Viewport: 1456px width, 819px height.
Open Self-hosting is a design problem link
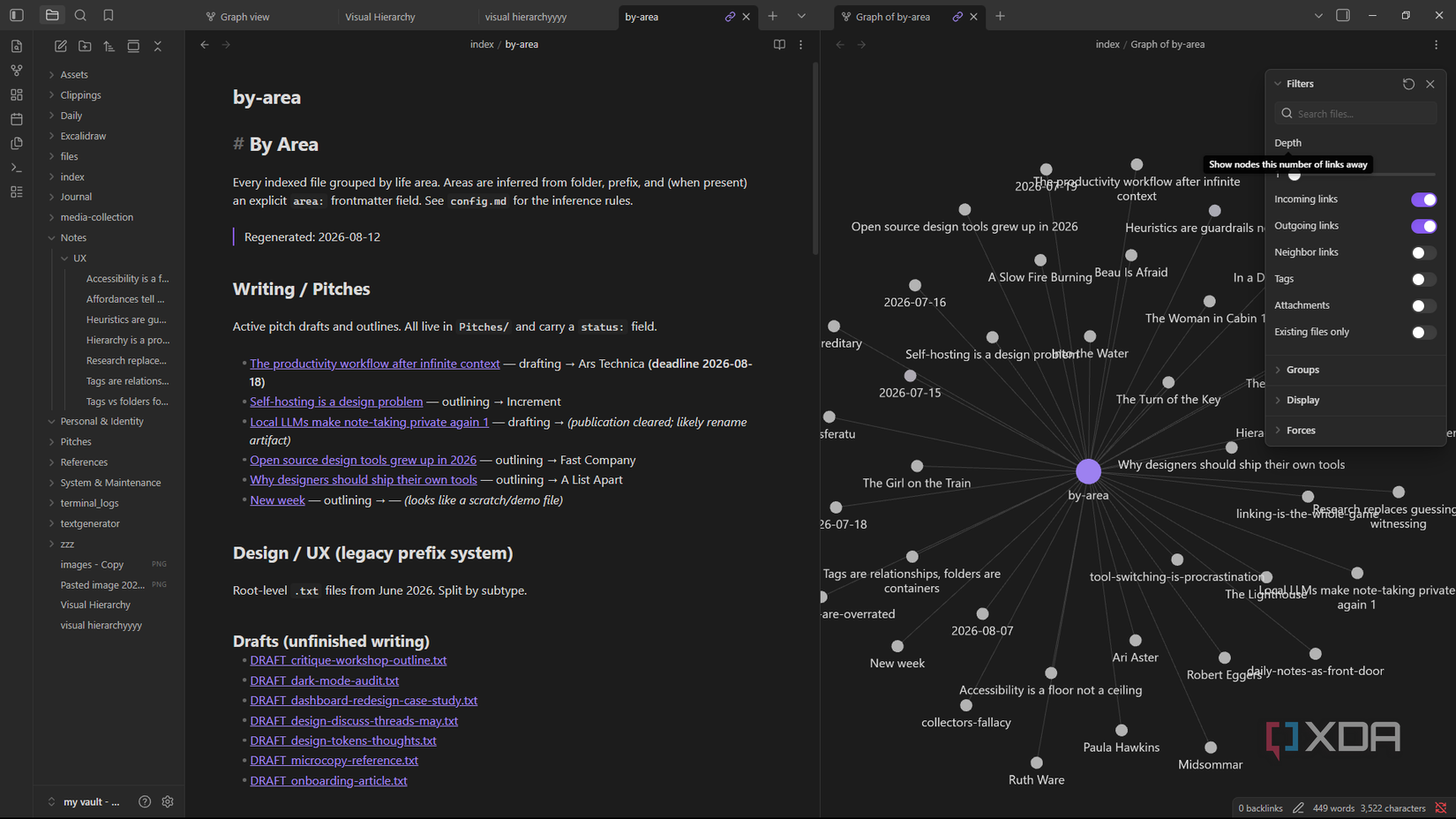[336, 402]
